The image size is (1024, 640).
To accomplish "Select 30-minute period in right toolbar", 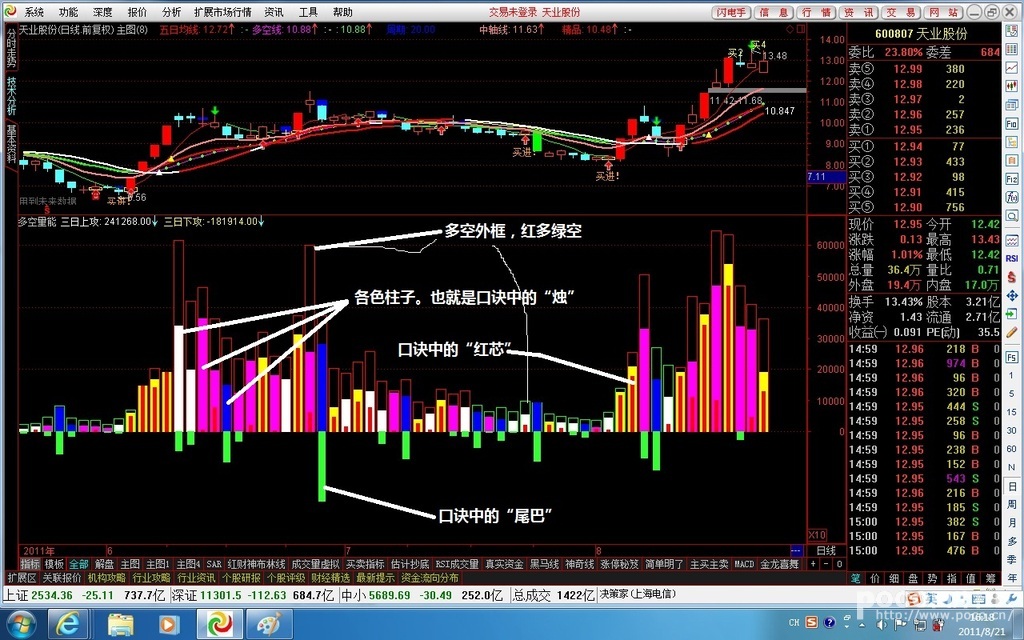I will click(1012, 432).
